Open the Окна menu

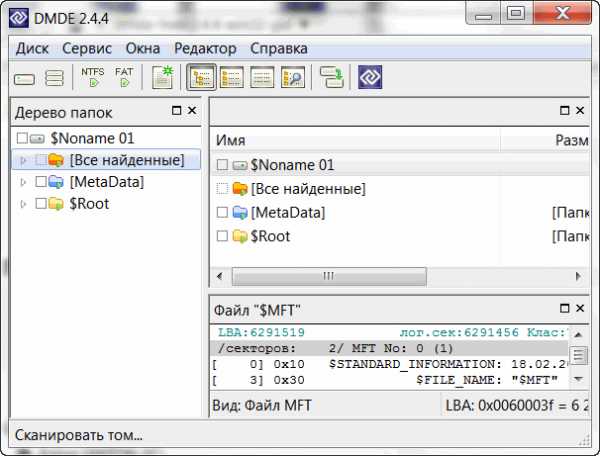[x=143, y=49]
